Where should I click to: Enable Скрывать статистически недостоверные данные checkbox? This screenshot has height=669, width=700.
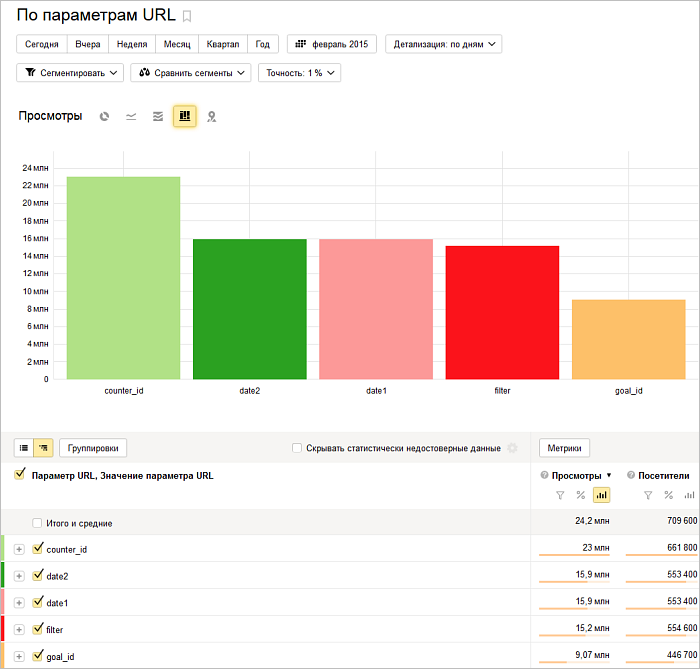coord(297,448)
